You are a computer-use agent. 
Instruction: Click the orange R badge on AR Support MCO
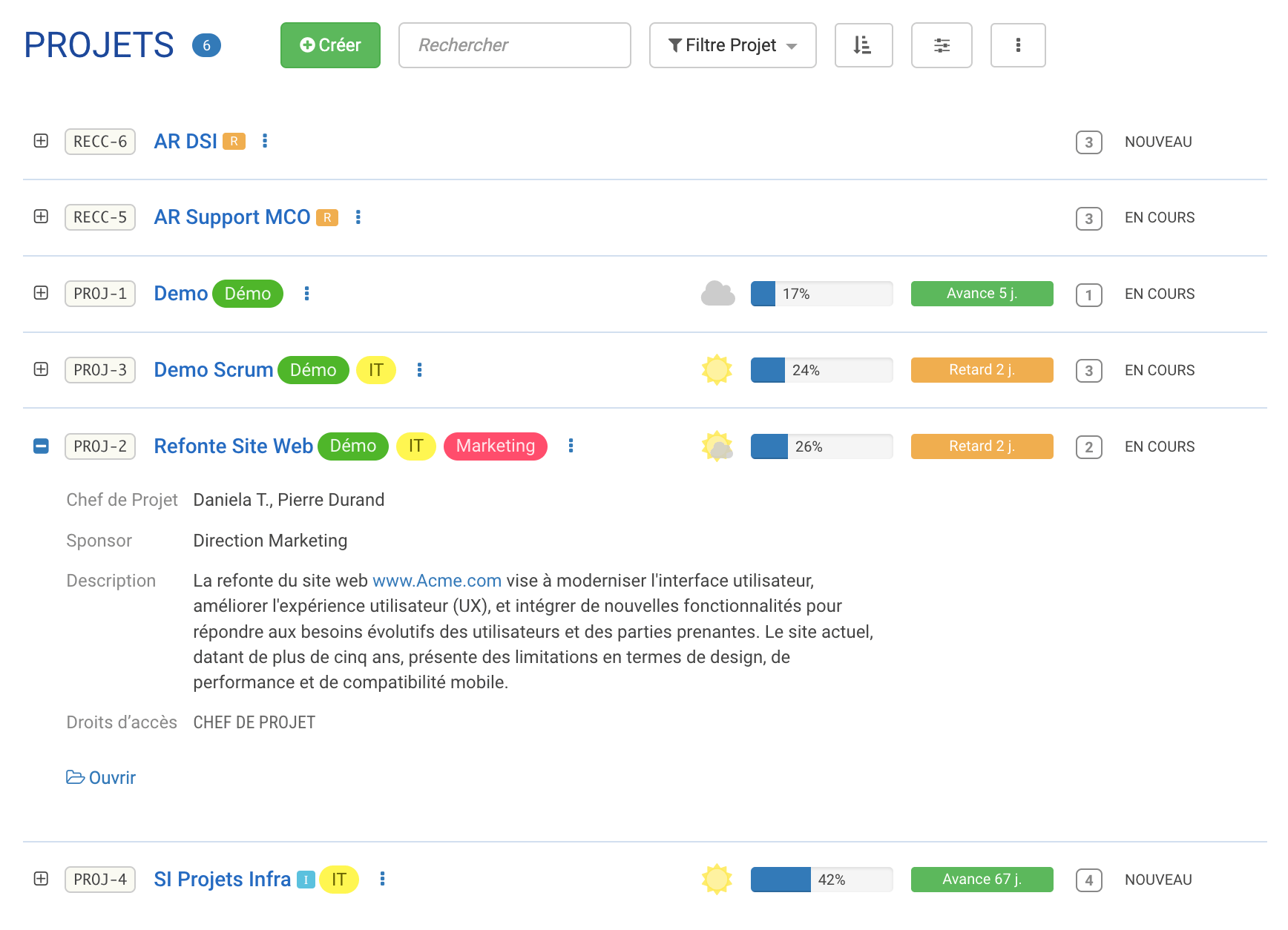327,217
